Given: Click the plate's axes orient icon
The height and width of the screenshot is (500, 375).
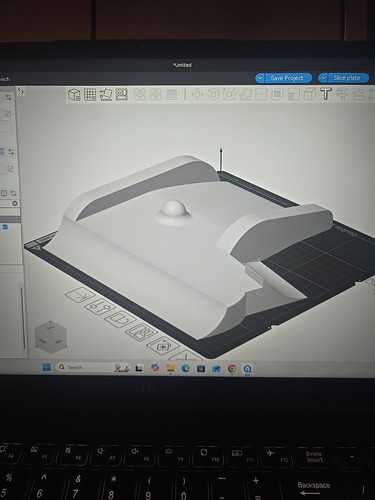Looking at the screenshot, I should click(x=80, y=295).
